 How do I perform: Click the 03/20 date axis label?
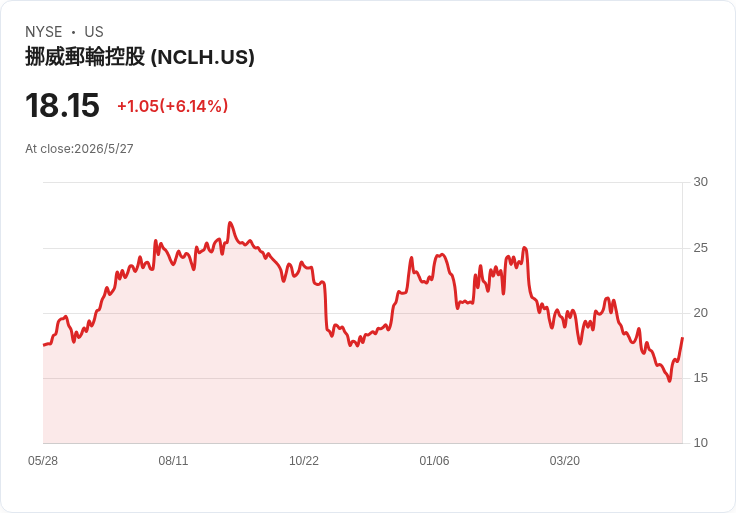tap(565, 461)
